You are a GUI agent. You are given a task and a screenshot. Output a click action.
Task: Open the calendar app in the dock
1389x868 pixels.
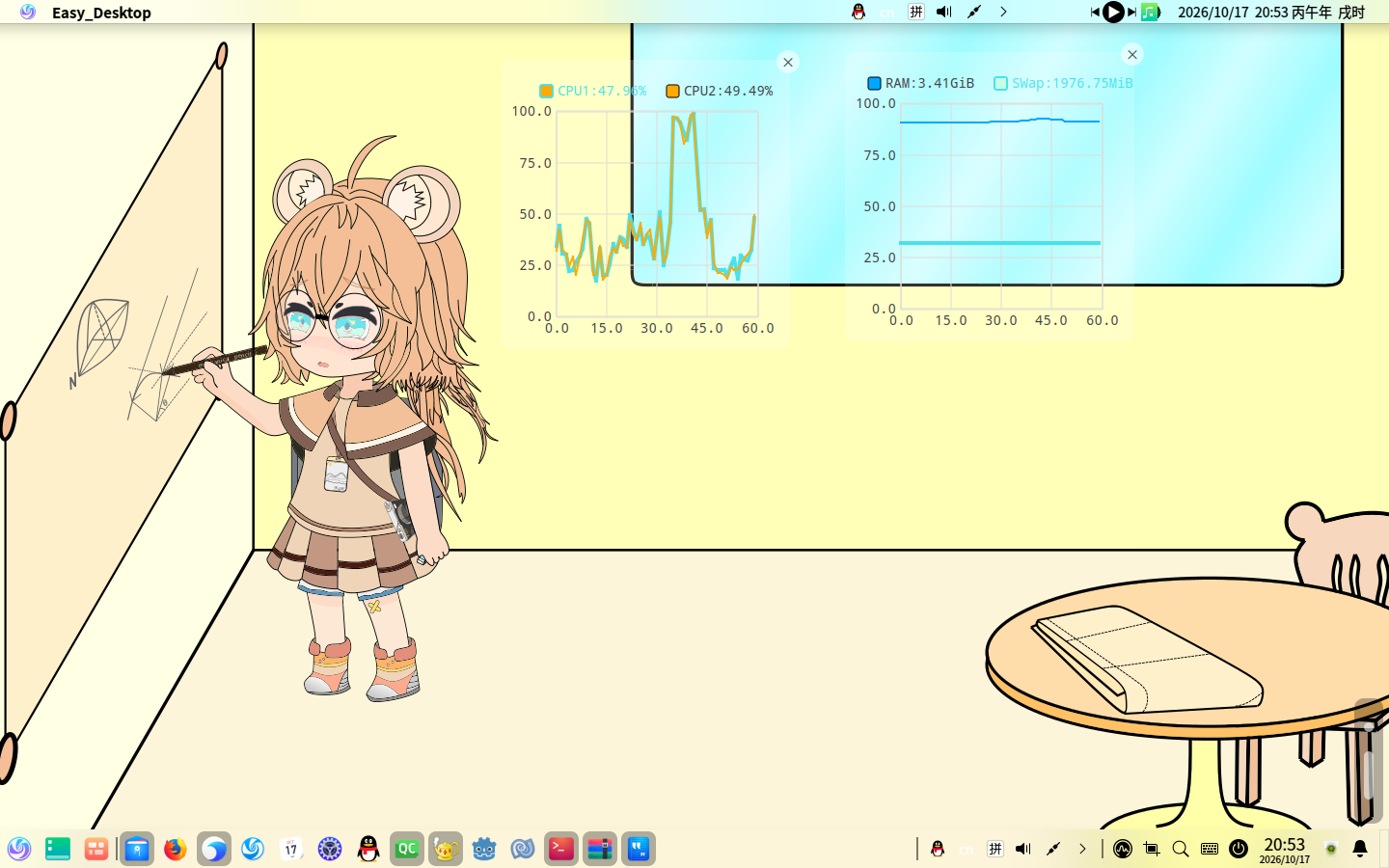coord(291,849)
